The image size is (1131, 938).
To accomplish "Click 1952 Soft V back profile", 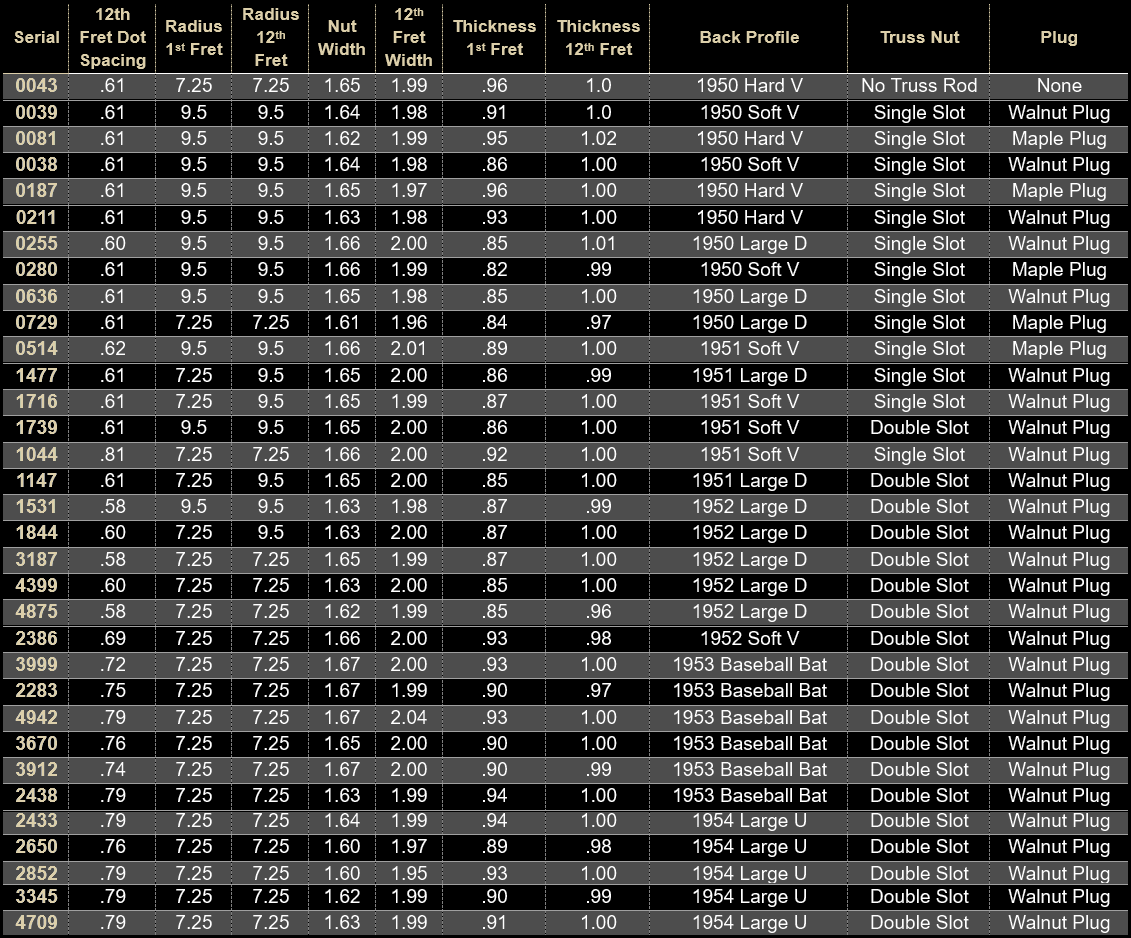I will [x=749, y=639].
